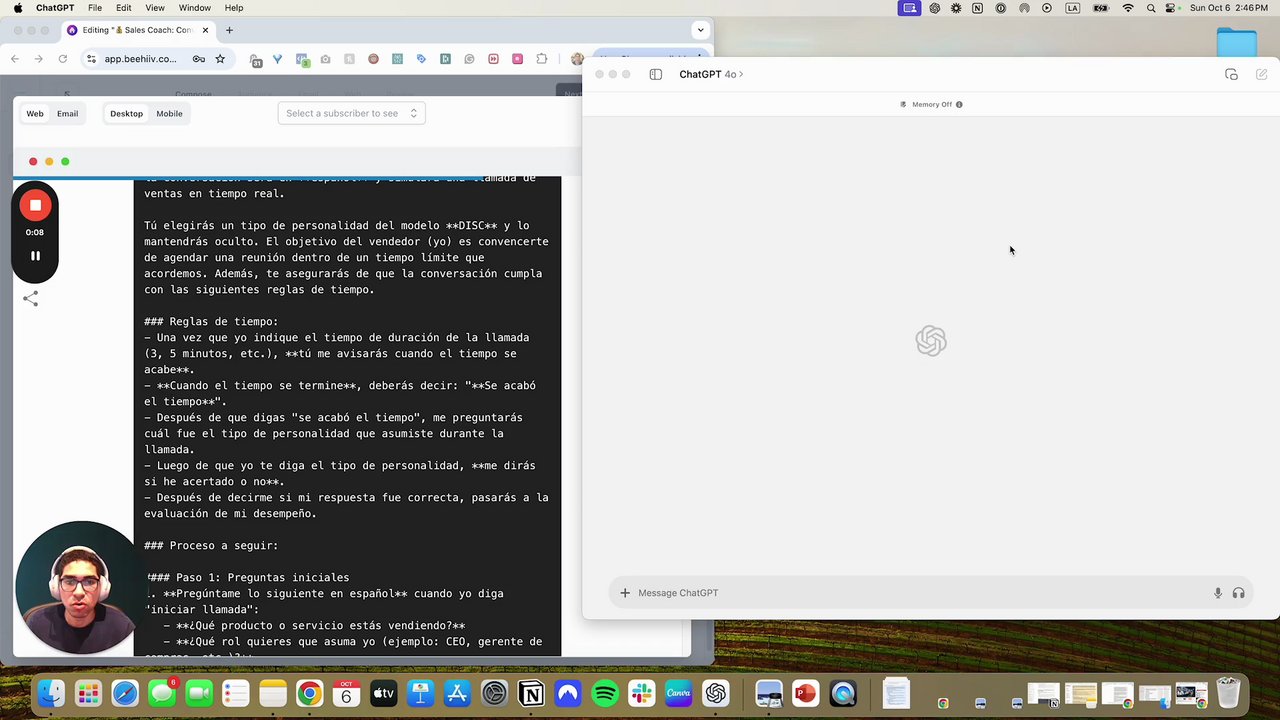Open the Apple menu
This screenshot has height=720, width=1280.
[x=17, y=8]
